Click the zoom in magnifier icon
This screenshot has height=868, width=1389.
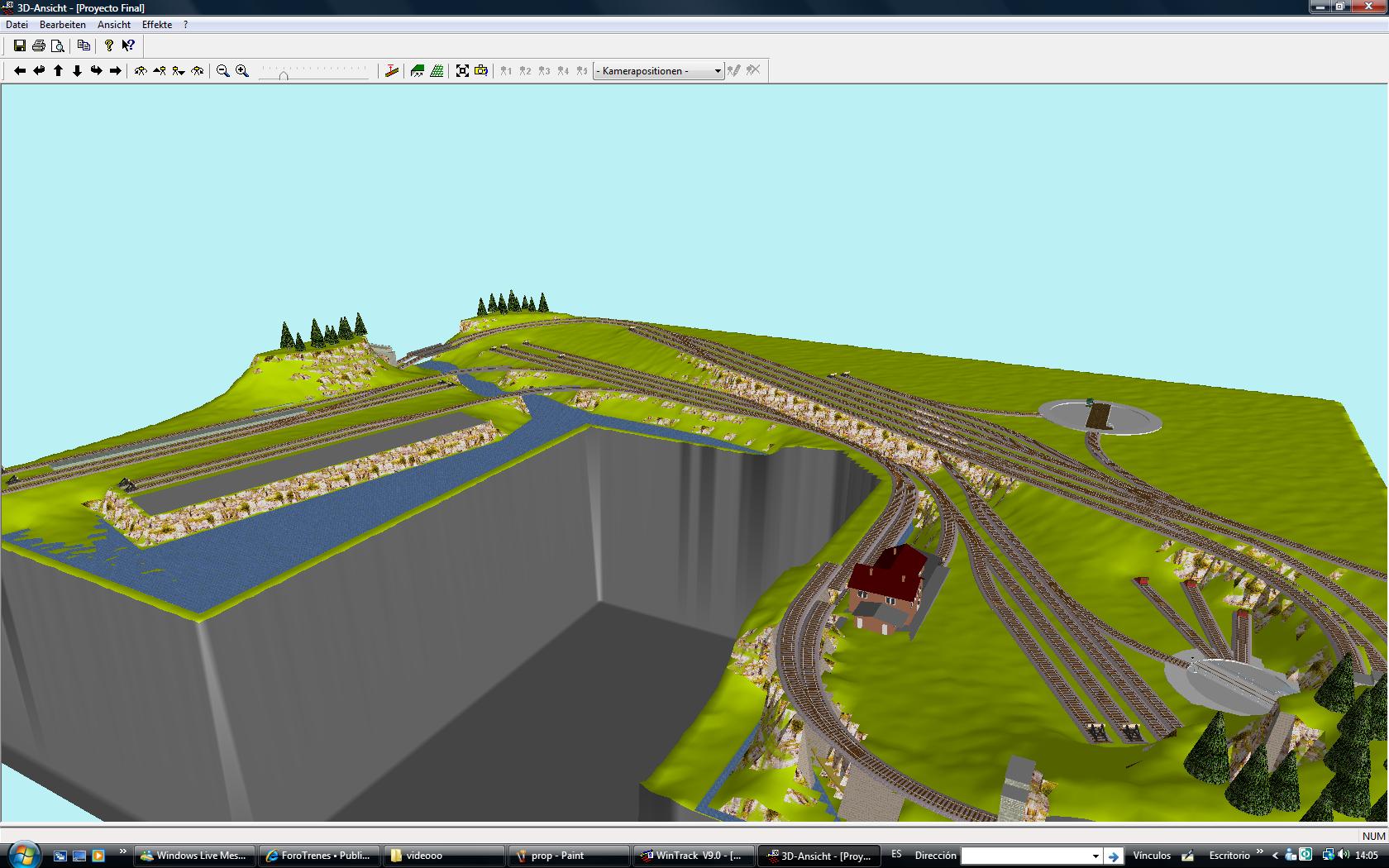coord(242,71)
